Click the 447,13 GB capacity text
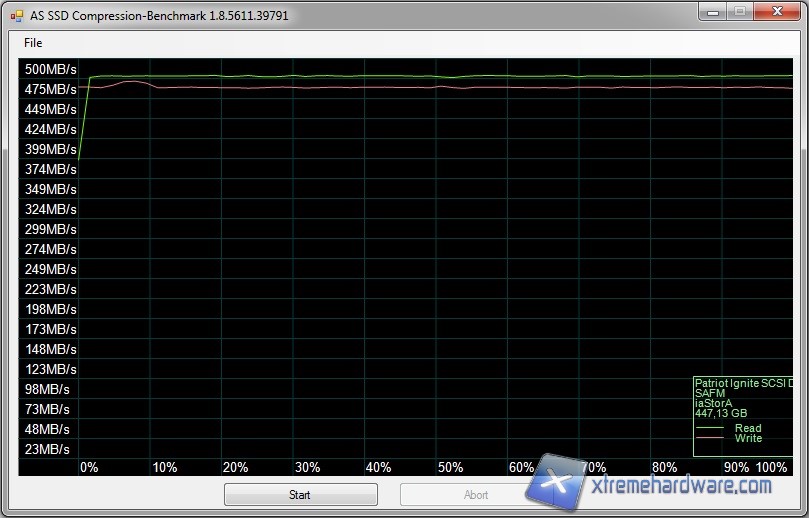 pos(721,413)
